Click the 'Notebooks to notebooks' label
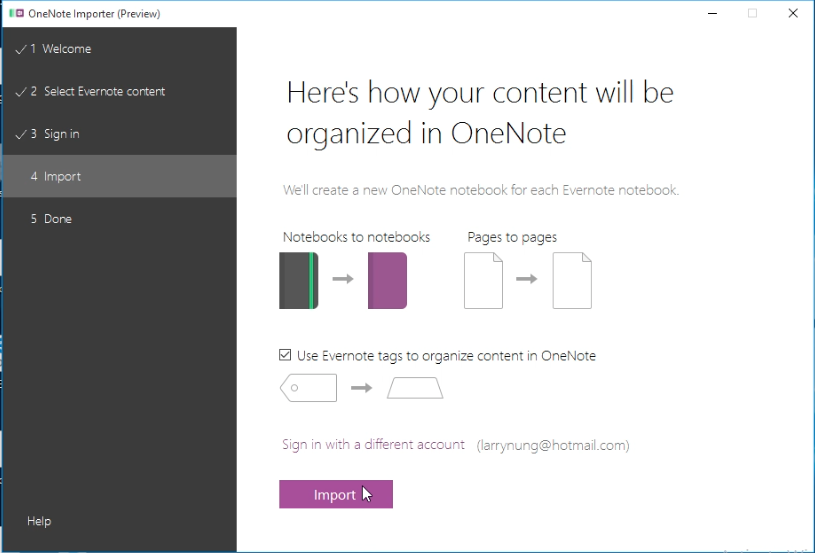Viewport: 815px width, 553px height. coord(357,237)
